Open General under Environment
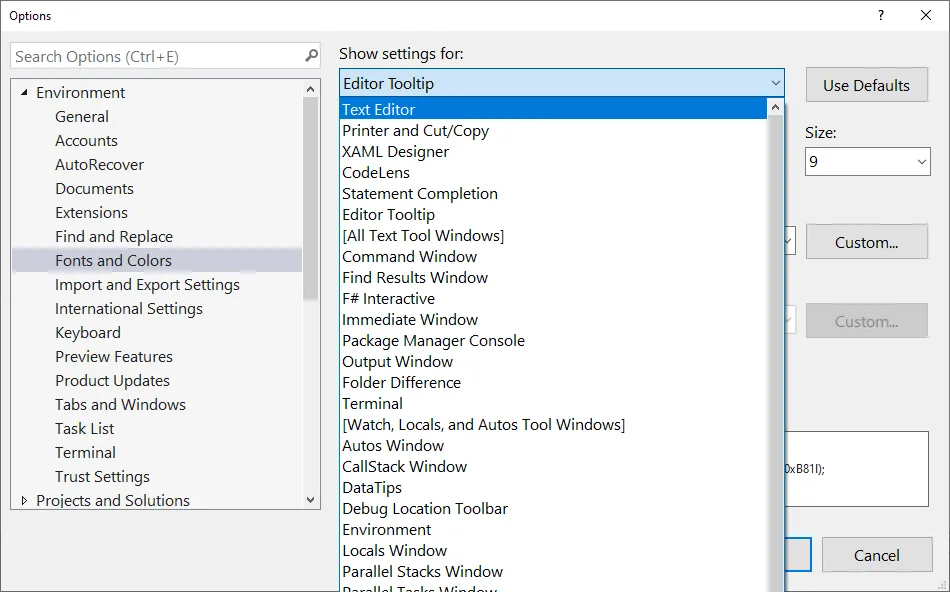 point(82,116)
